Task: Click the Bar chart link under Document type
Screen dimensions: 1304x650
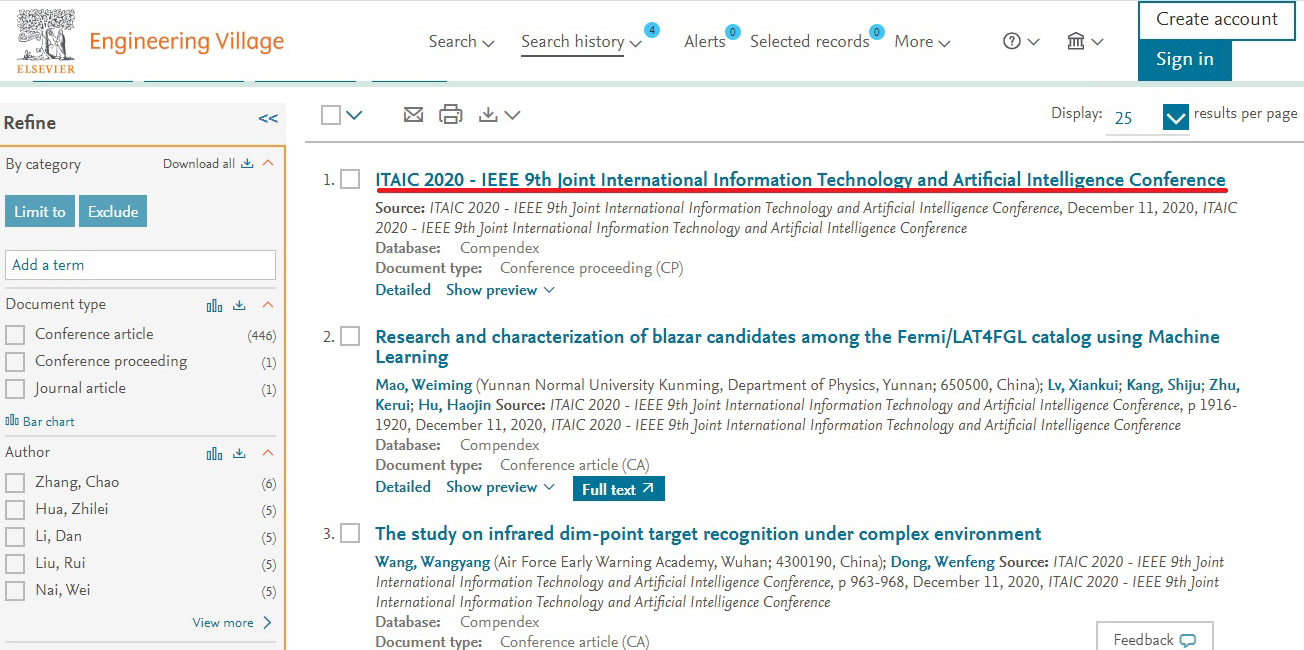Action: tap(40, 422)
